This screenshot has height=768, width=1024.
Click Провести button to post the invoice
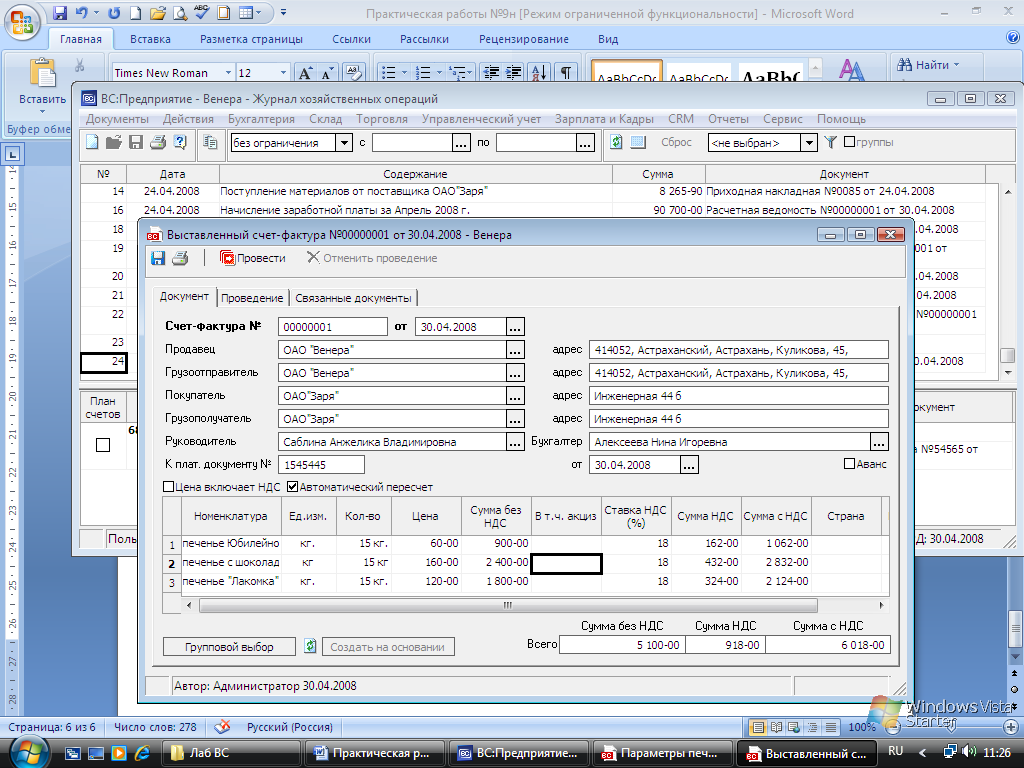coord(253,258)
